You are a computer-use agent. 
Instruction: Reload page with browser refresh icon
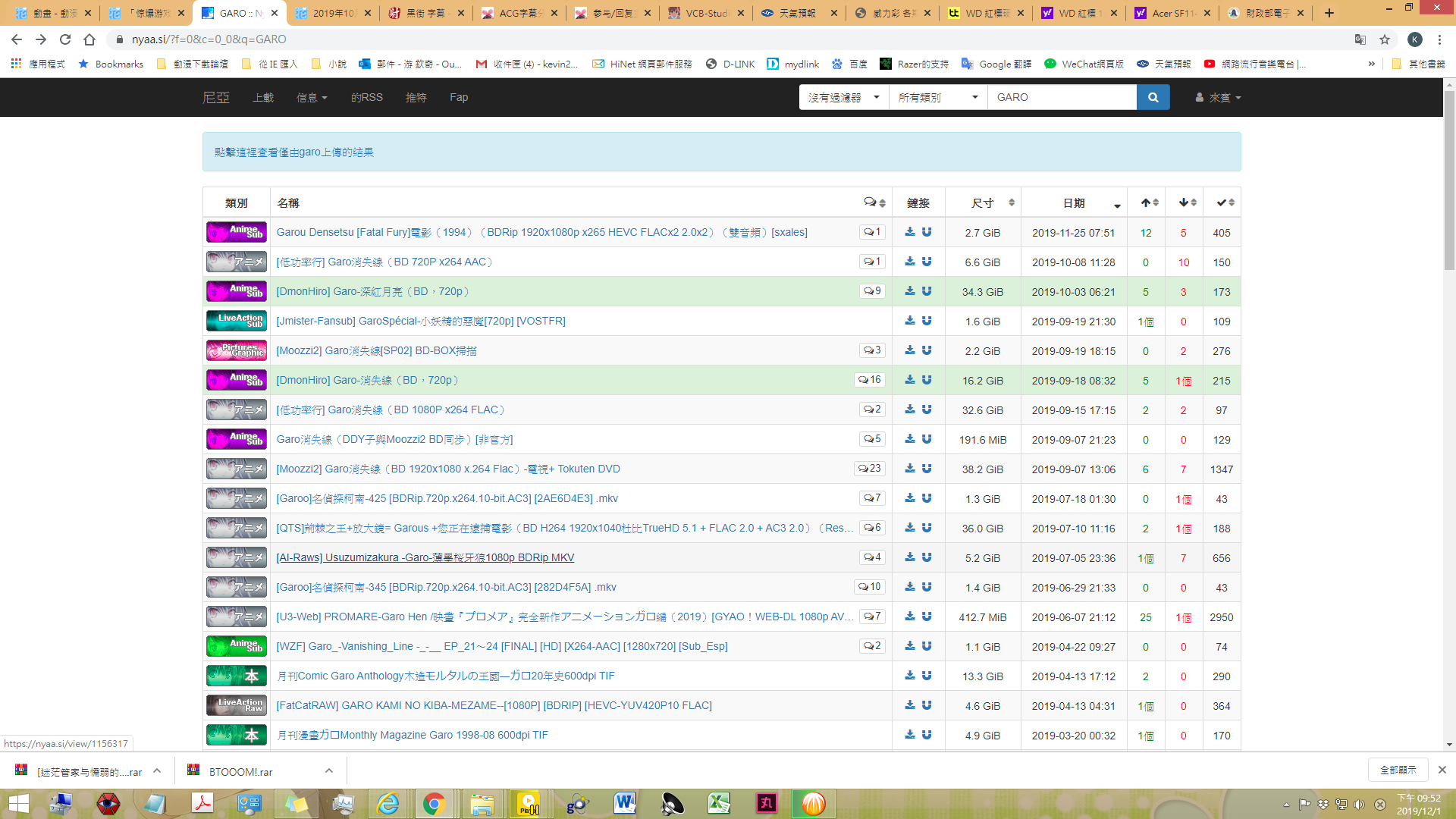[x=65, y=39]
